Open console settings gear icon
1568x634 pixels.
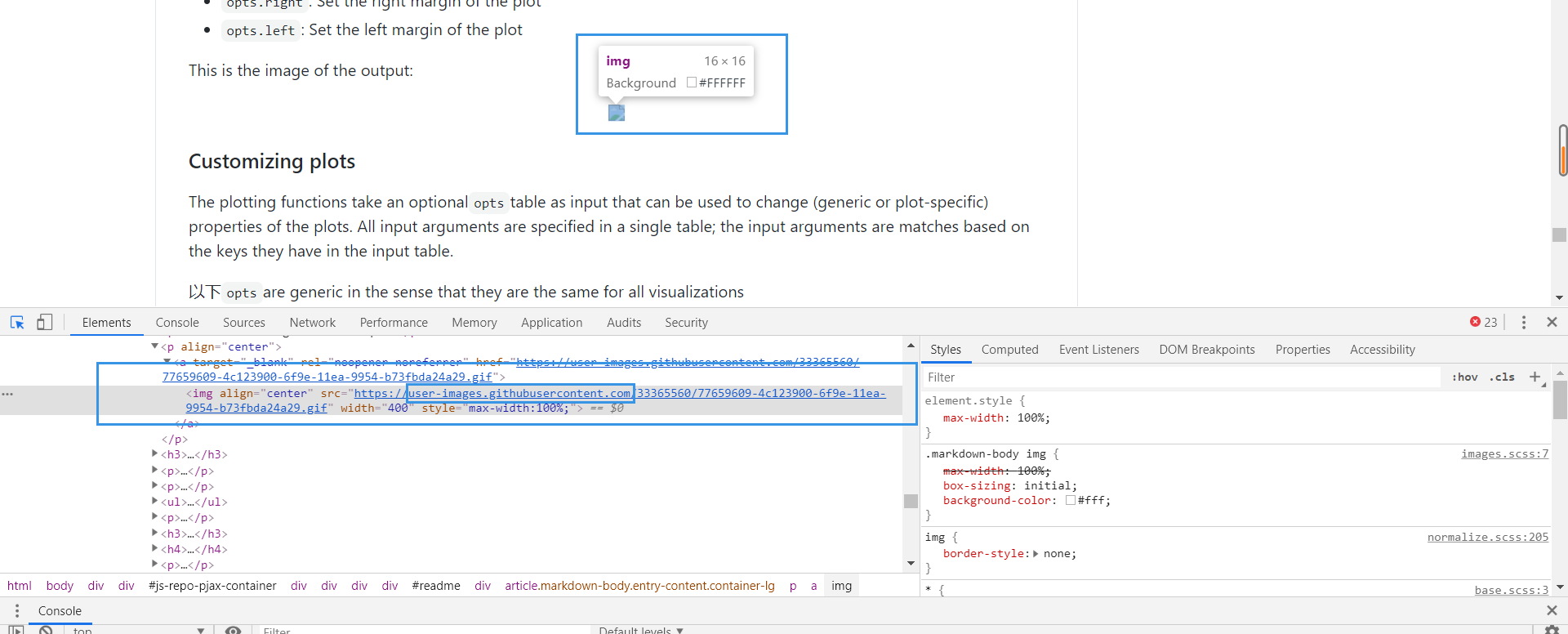(1552, 630)
